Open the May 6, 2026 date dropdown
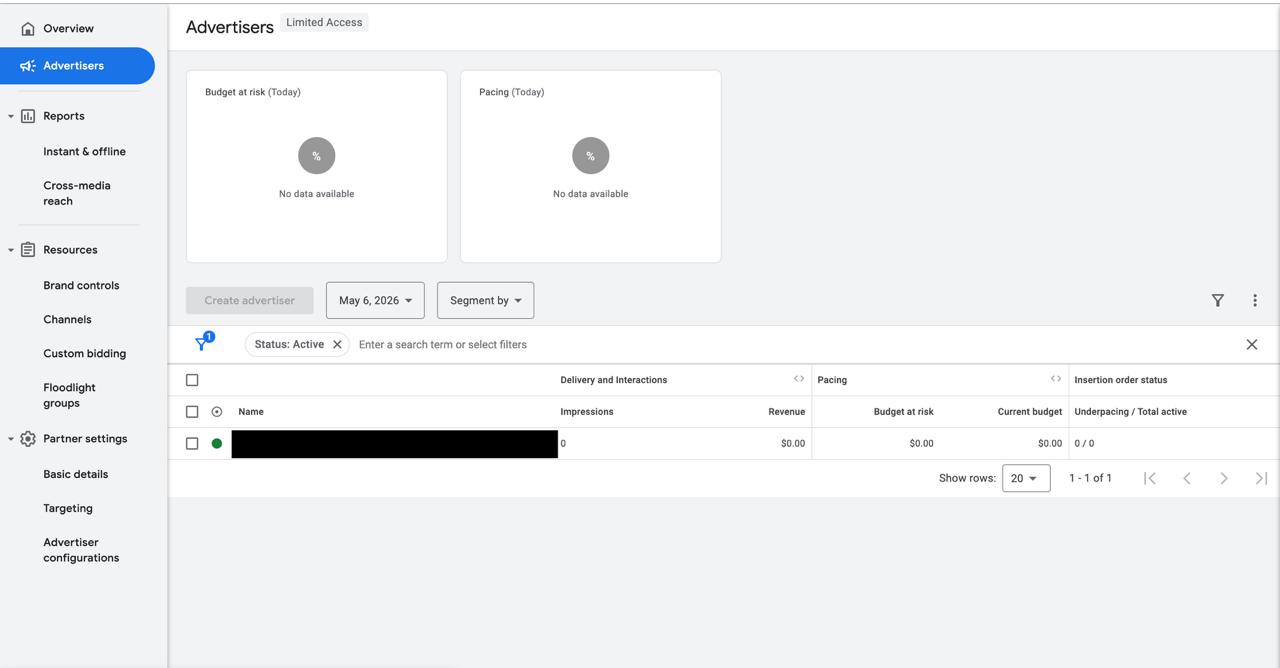1280x668 pixels. click(x=375, y=300)
